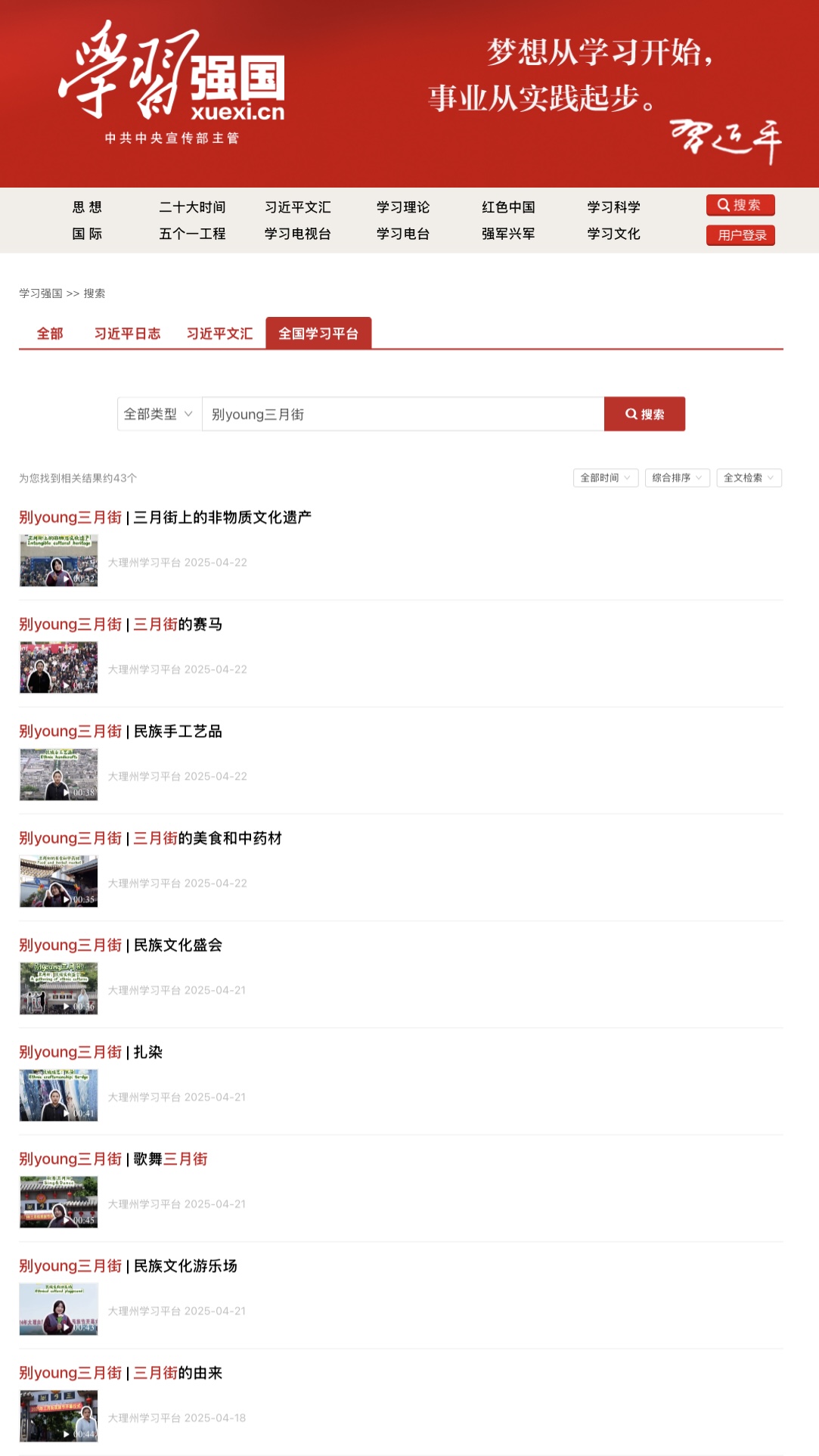This screenshot has height=1456, width=819.
Task: Switch to the 全部 tab
Action: coord(50,334)
